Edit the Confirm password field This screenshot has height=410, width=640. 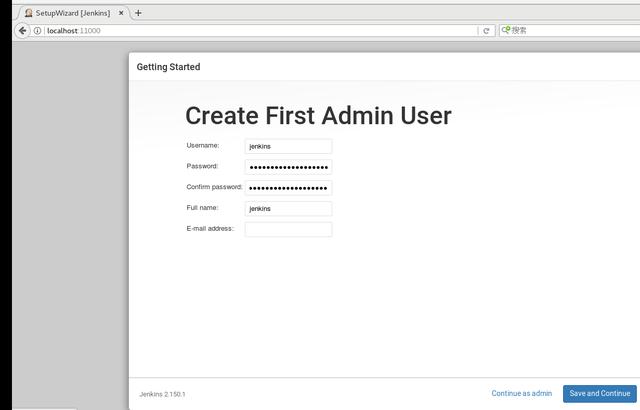[x=288, y=188]
